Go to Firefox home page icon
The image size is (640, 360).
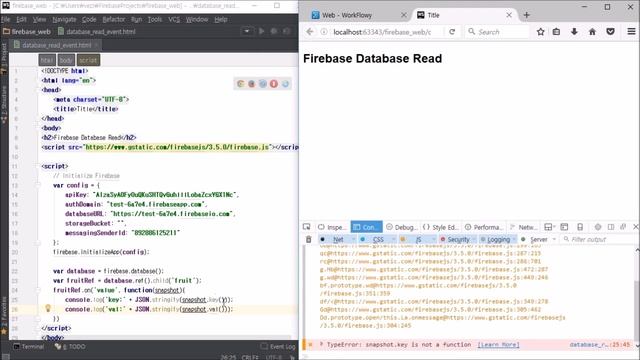coord(592,31)
